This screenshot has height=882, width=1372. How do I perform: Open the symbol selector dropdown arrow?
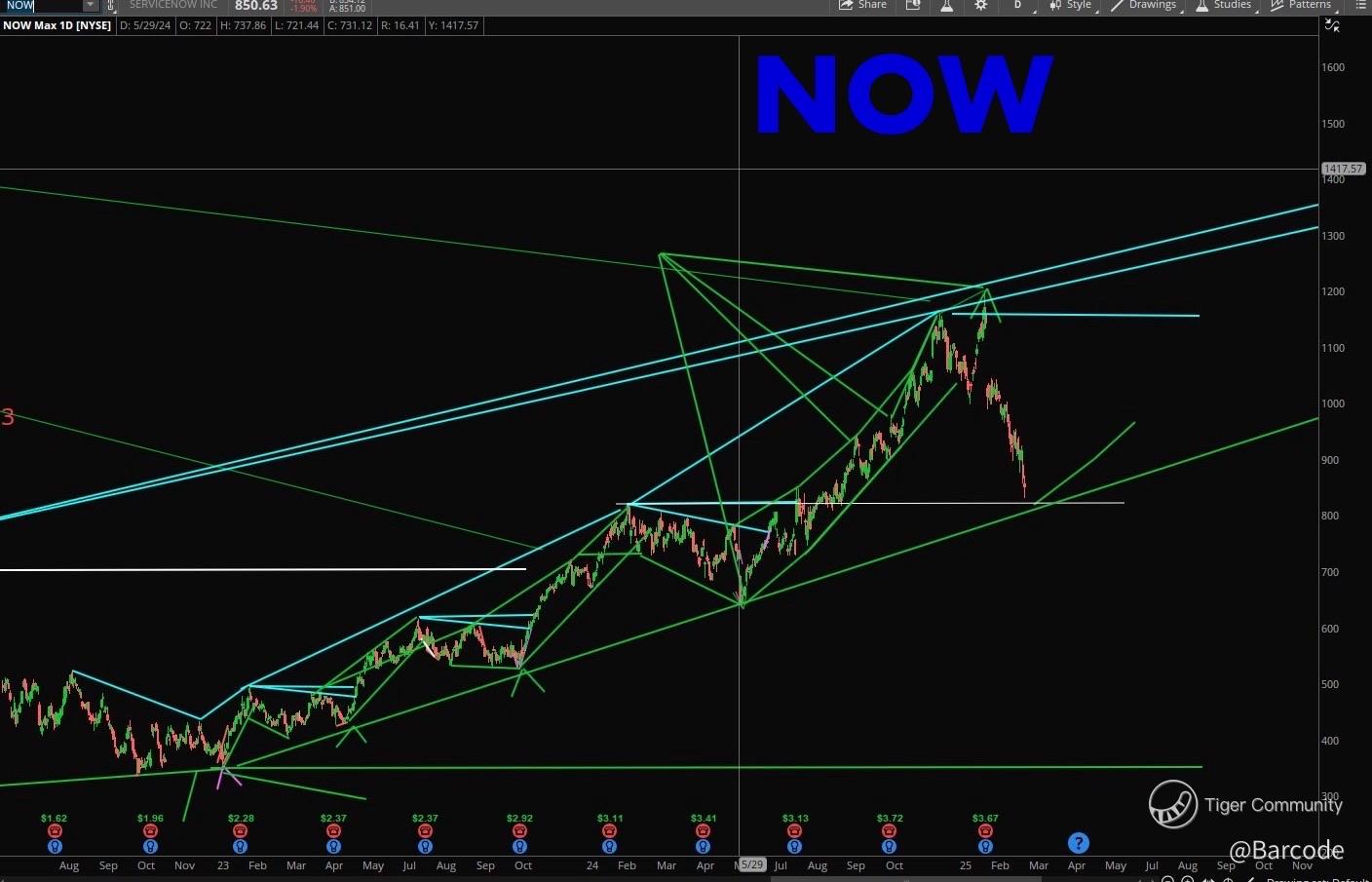pyautogui.click(x=91, y=5)
